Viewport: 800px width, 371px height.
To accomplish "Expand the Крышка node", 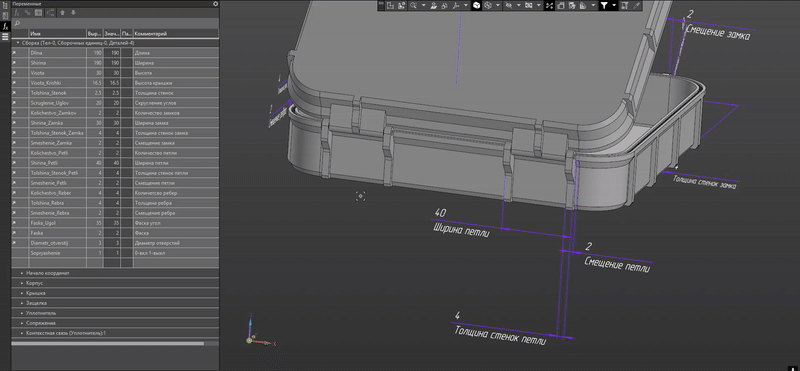I will (22, 293).
